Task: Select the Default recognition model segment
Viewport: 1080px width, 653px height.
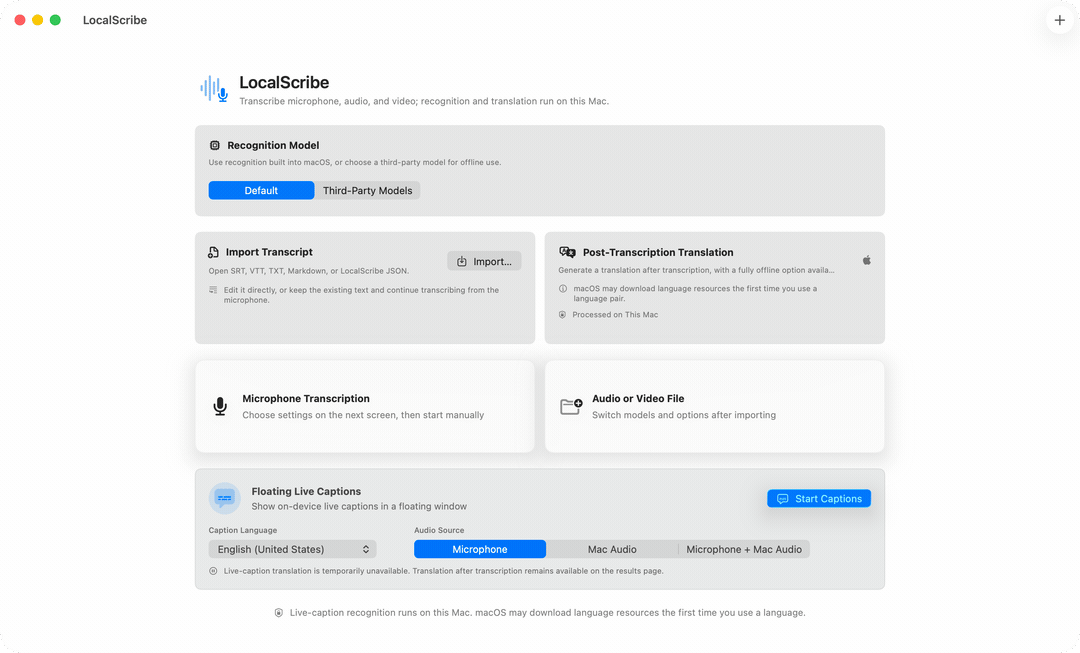Action: coord(261,191)
